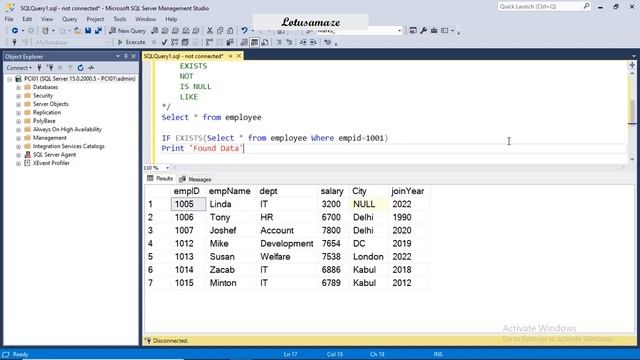
Task: Click Object Explorer disconnect icon
Action: (50, 68)
